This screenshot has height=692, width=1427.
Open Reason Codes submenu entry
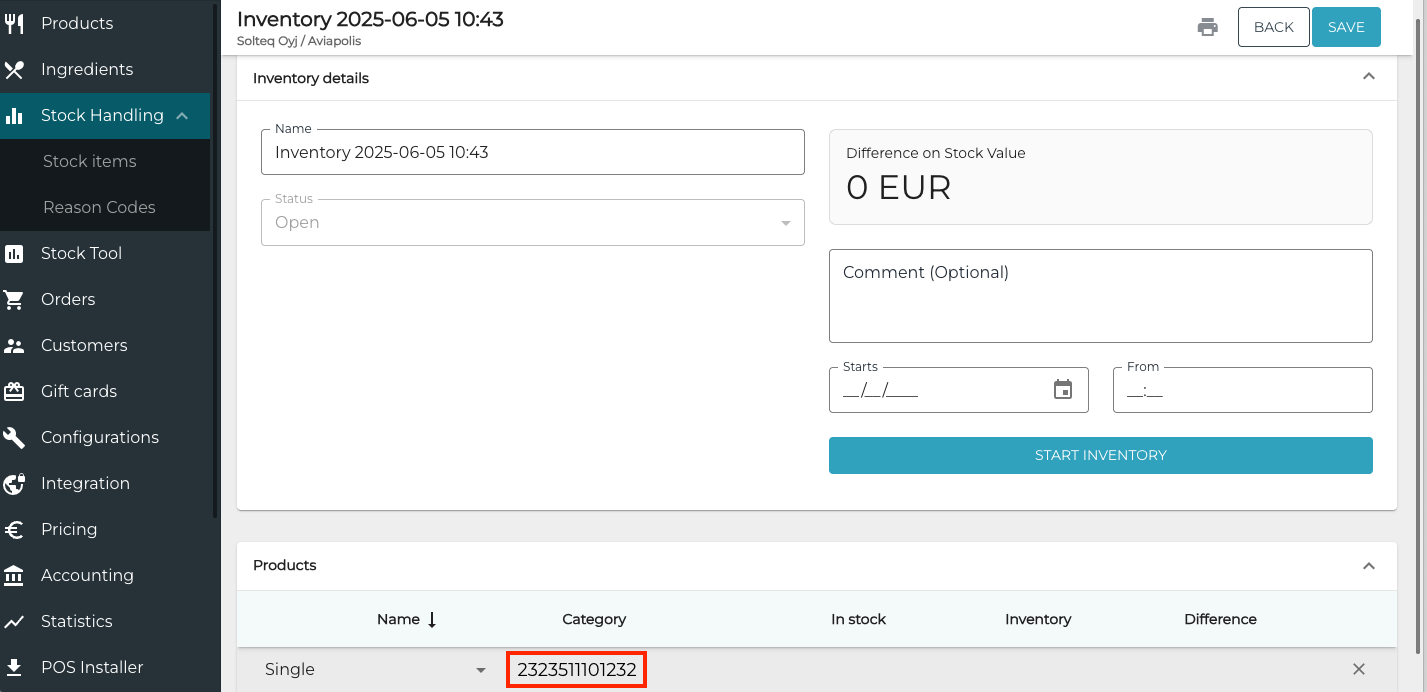[99, 207]
